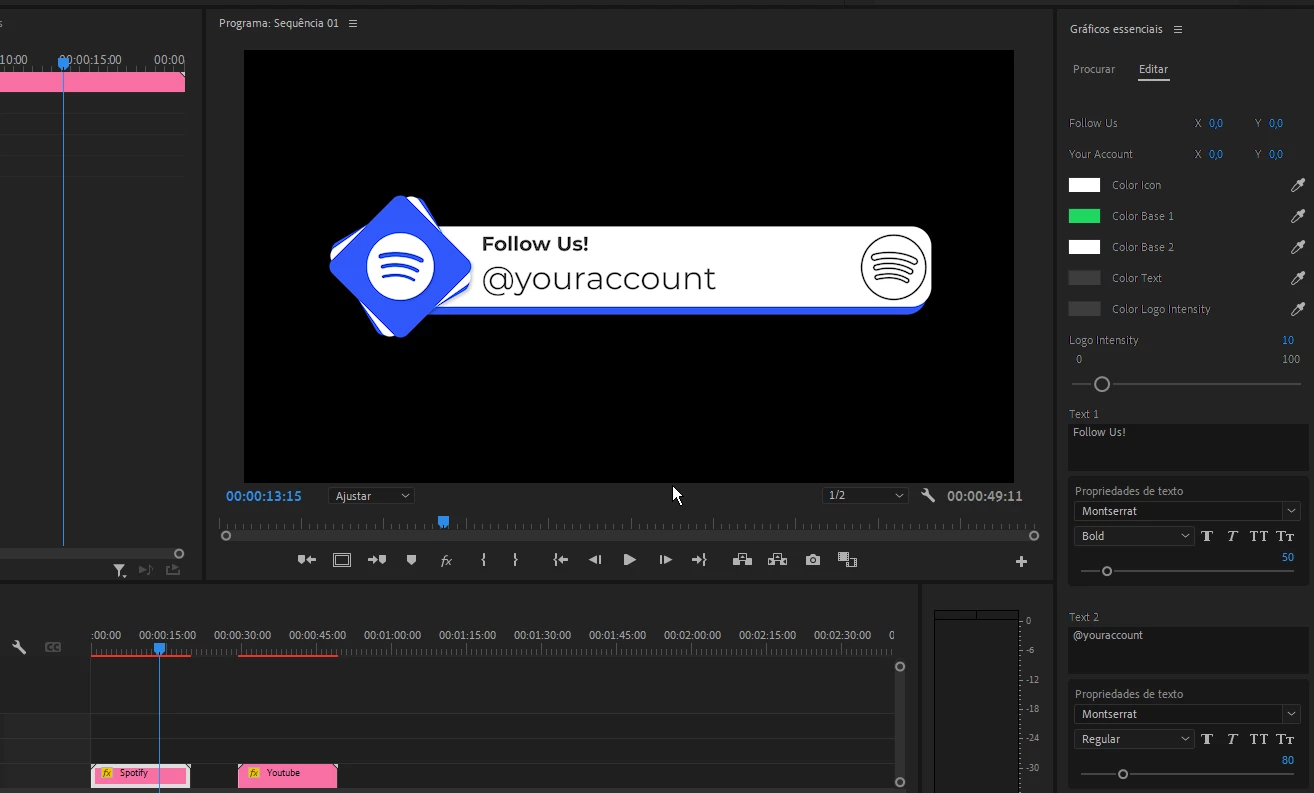Toggle small caps for Text 1
Viewport: 1314px width, 793px height.
(x=1286, y=536)
